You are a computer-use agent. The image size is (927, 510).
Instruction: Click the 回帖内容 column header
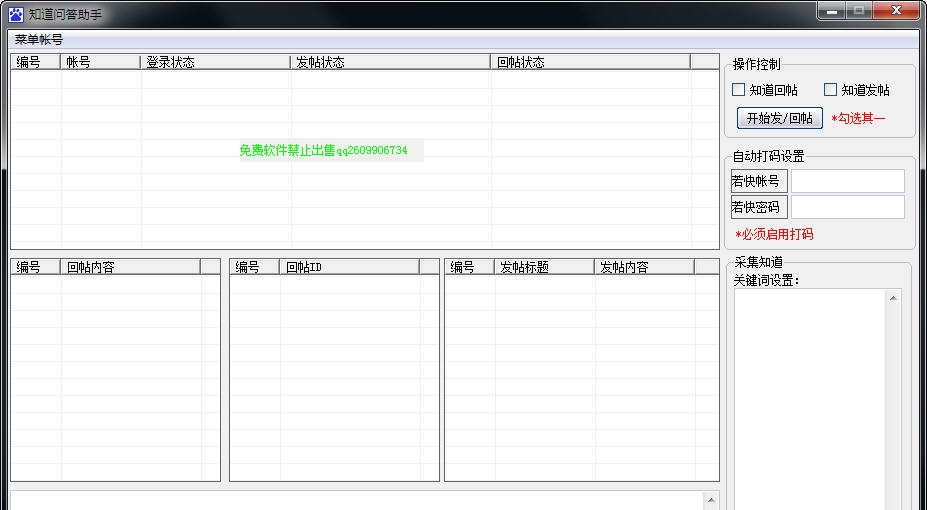pos(131,267)
